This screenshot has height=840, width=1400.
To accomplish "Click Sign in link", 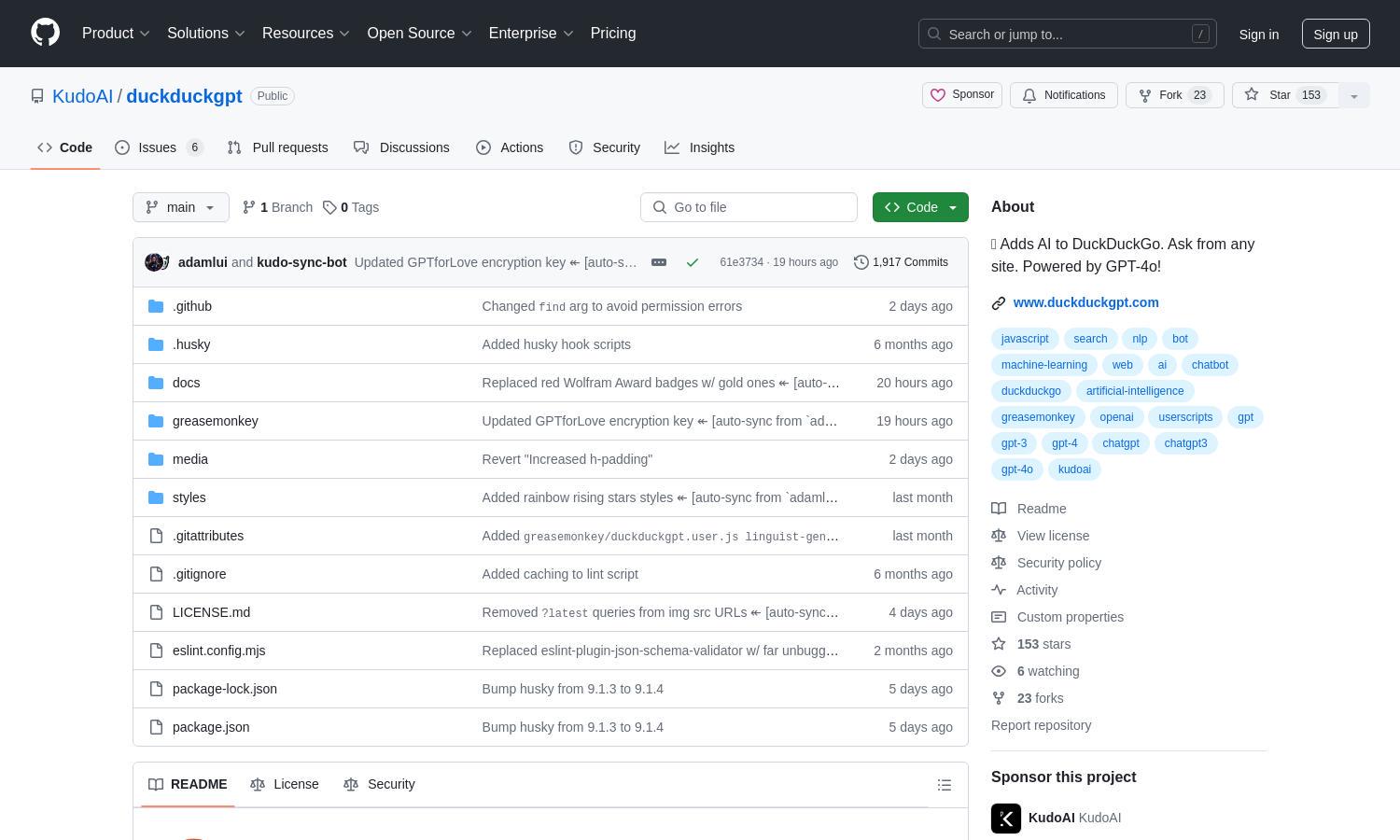I will (1259, 34).
